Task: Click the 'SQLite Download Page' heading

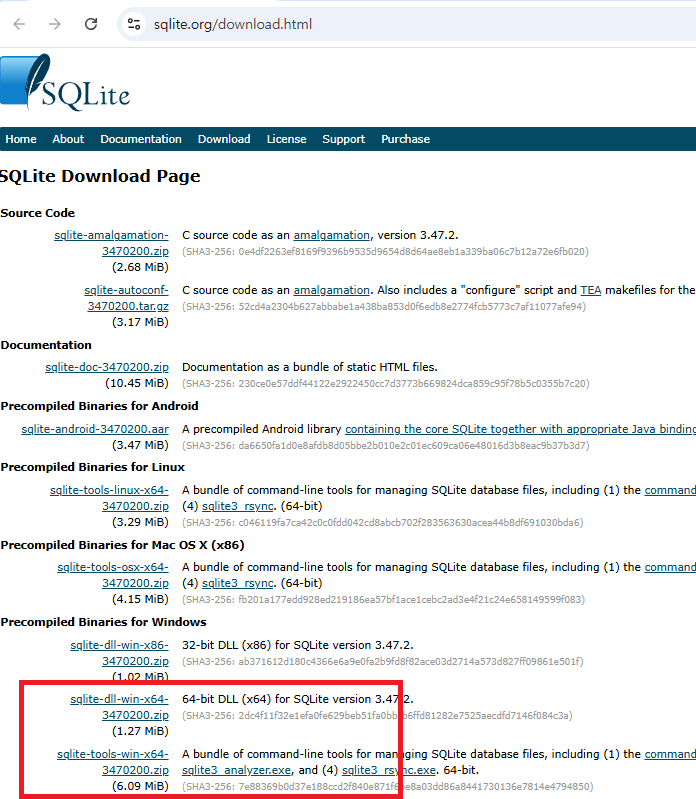Action: (100, 176)
